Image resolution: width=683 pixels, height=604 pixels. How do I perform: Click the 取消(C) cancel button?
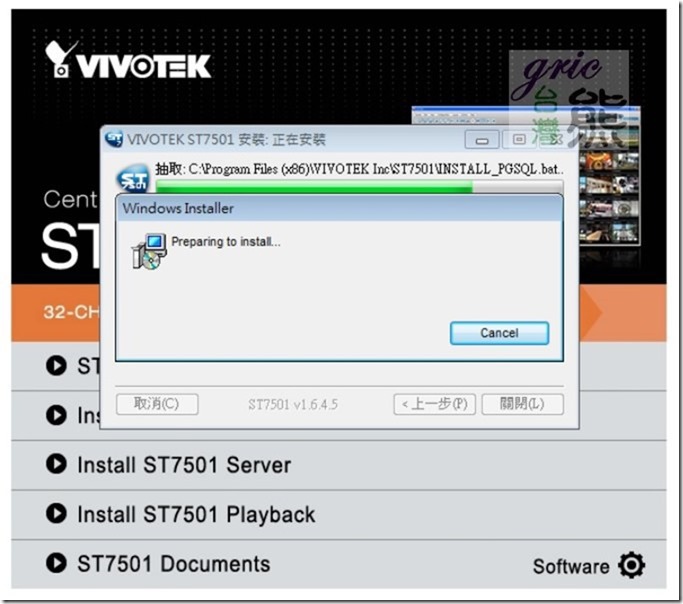pyautogui.click(x=157, y=404)
